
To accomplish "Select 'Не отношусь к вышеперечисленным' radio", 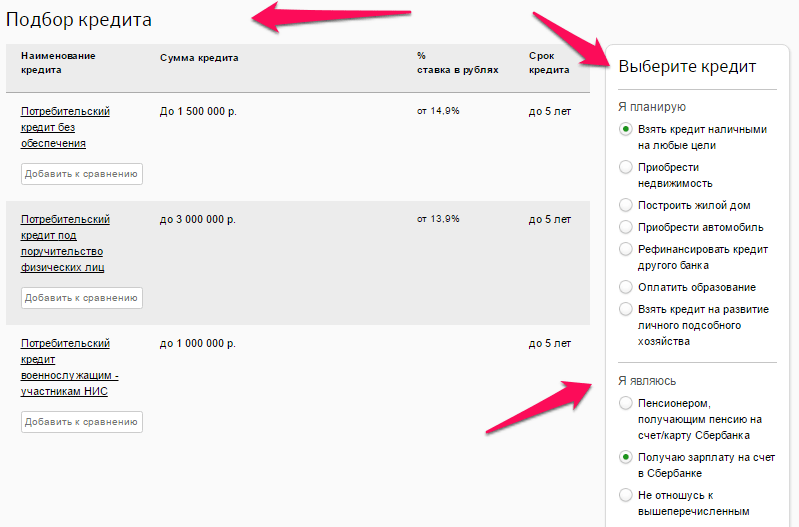I will 626,494.
